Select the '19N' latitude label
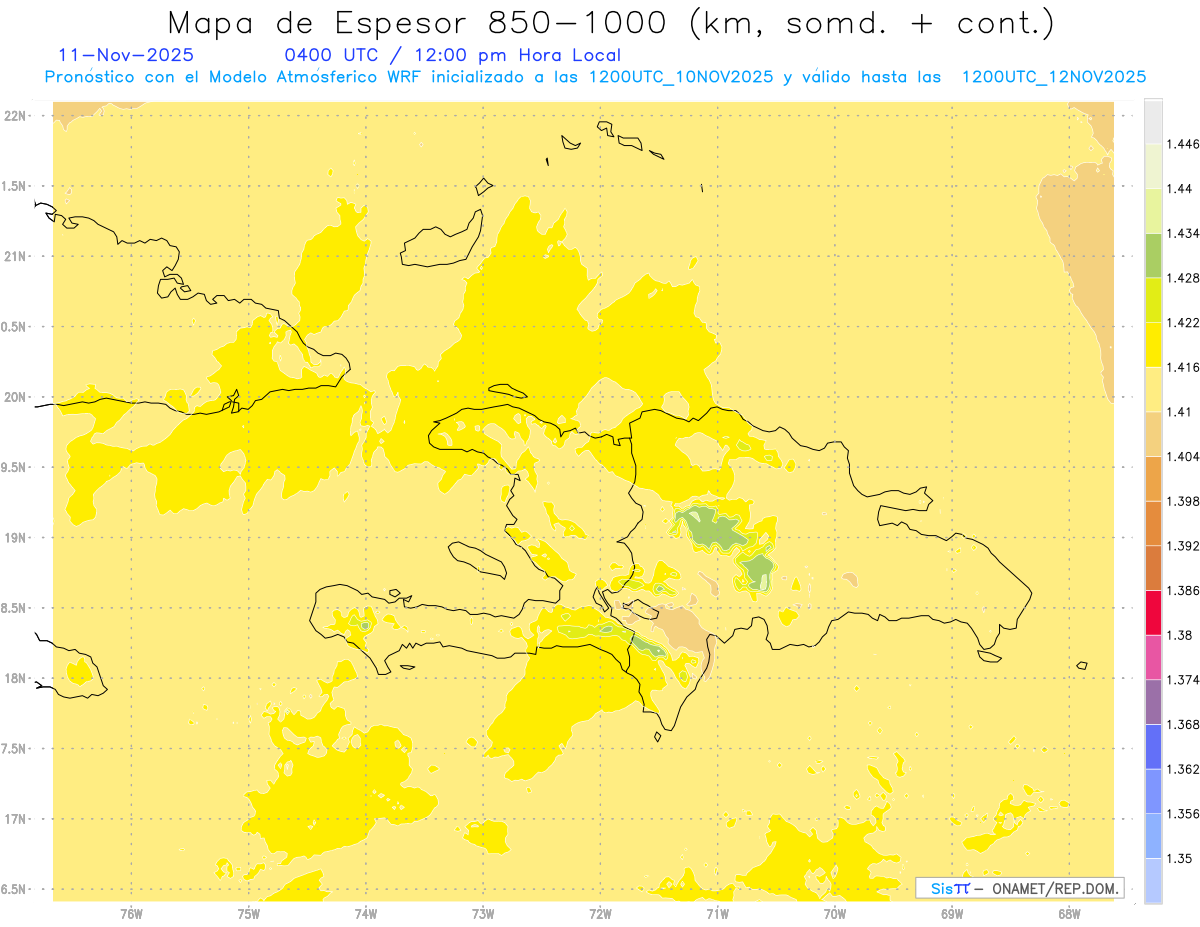The image size is (1200, 927). [x=17, y=538]
